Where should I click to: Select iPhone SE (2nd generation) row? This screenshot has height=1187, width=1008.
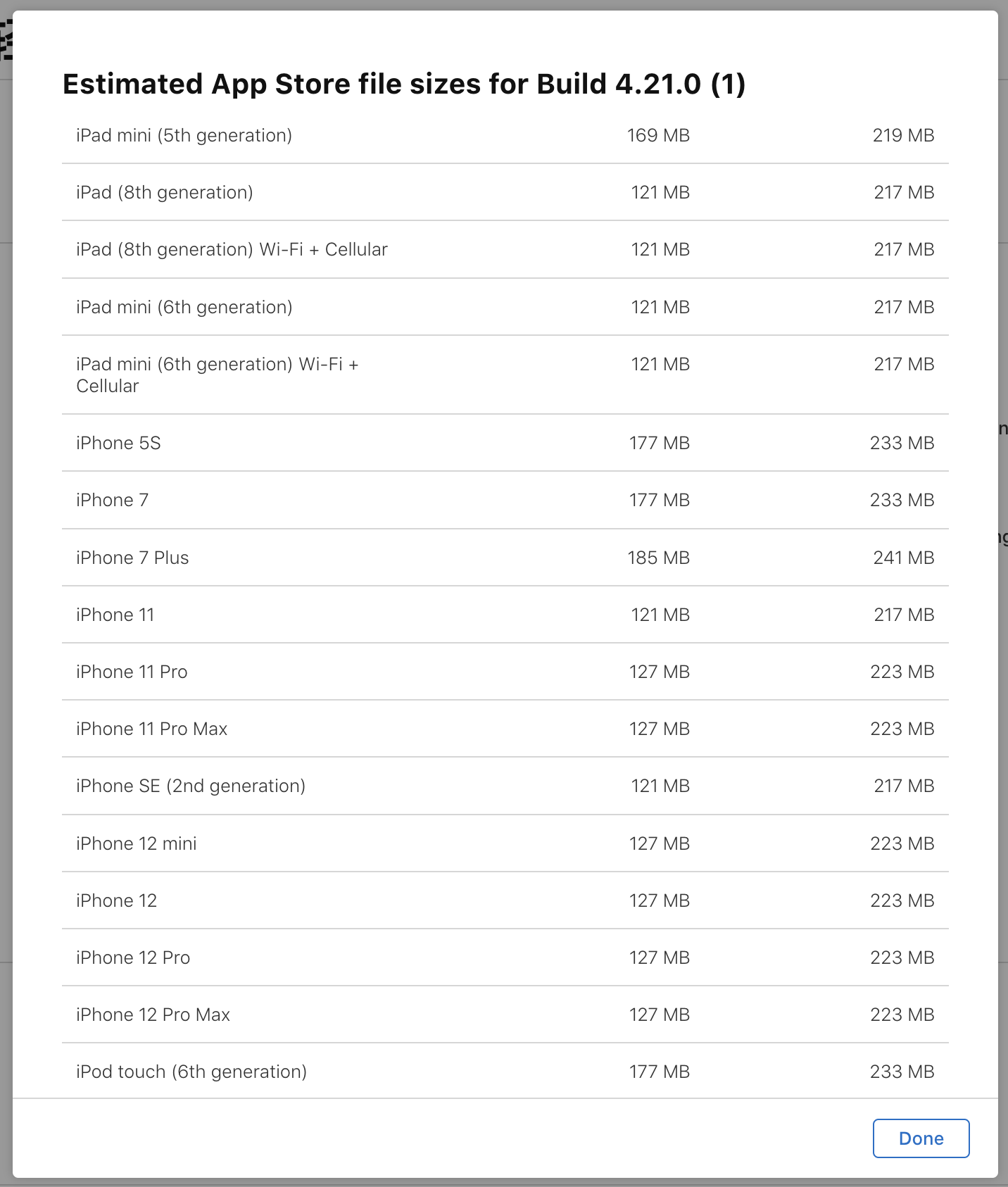190,786
